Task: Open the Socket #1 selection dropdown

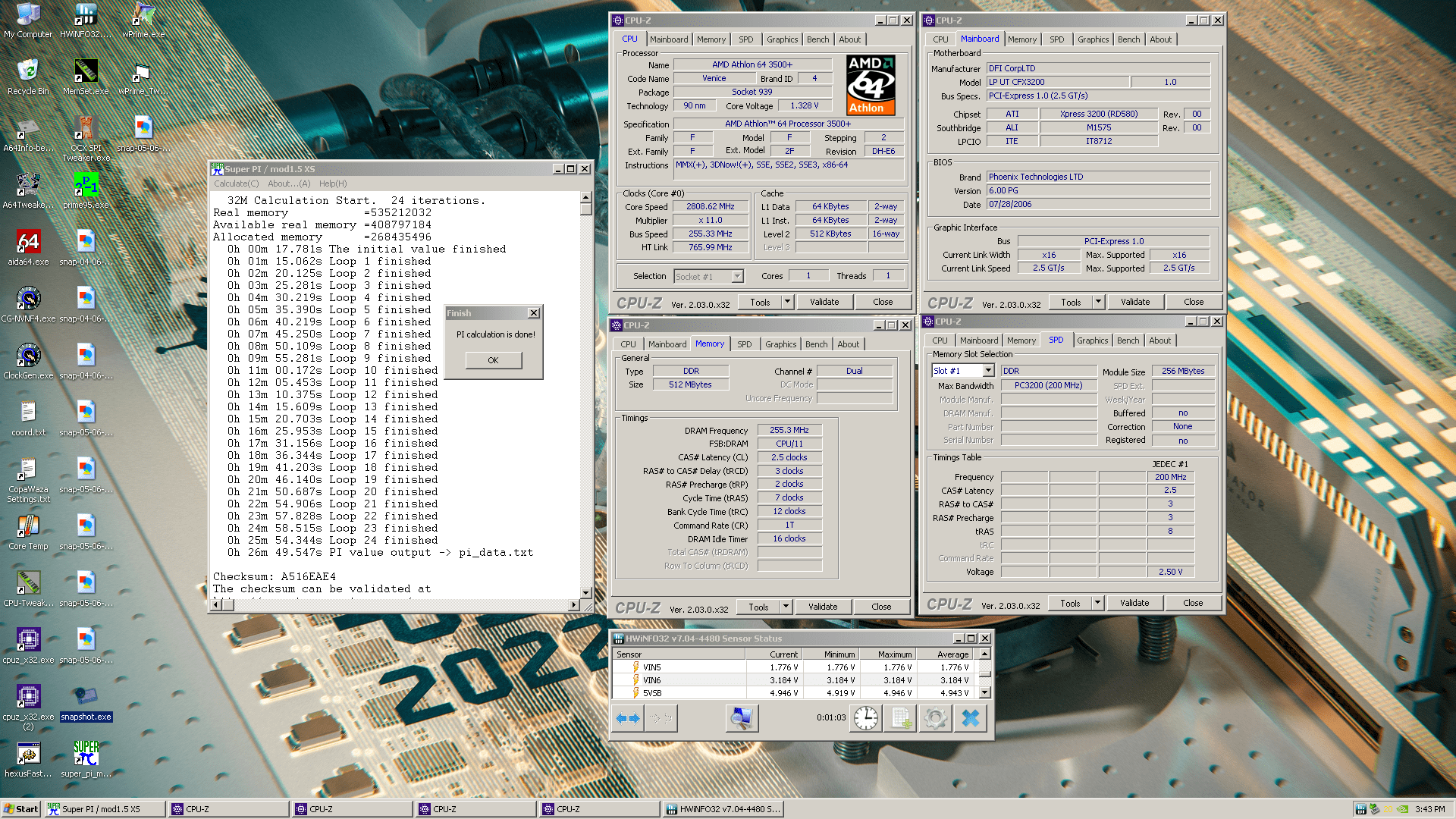Action: 737,277
